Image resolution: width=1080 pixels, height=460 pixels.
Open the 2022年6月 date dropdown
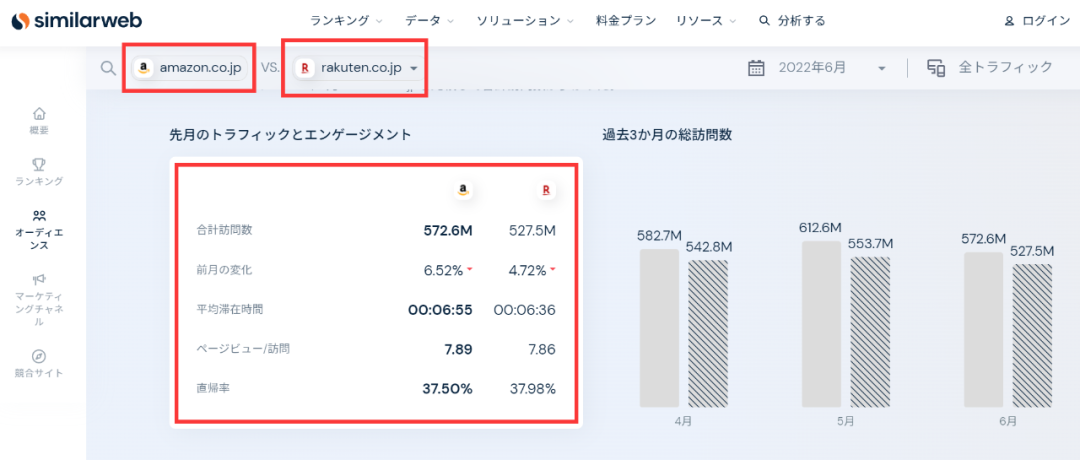[881, 68]
